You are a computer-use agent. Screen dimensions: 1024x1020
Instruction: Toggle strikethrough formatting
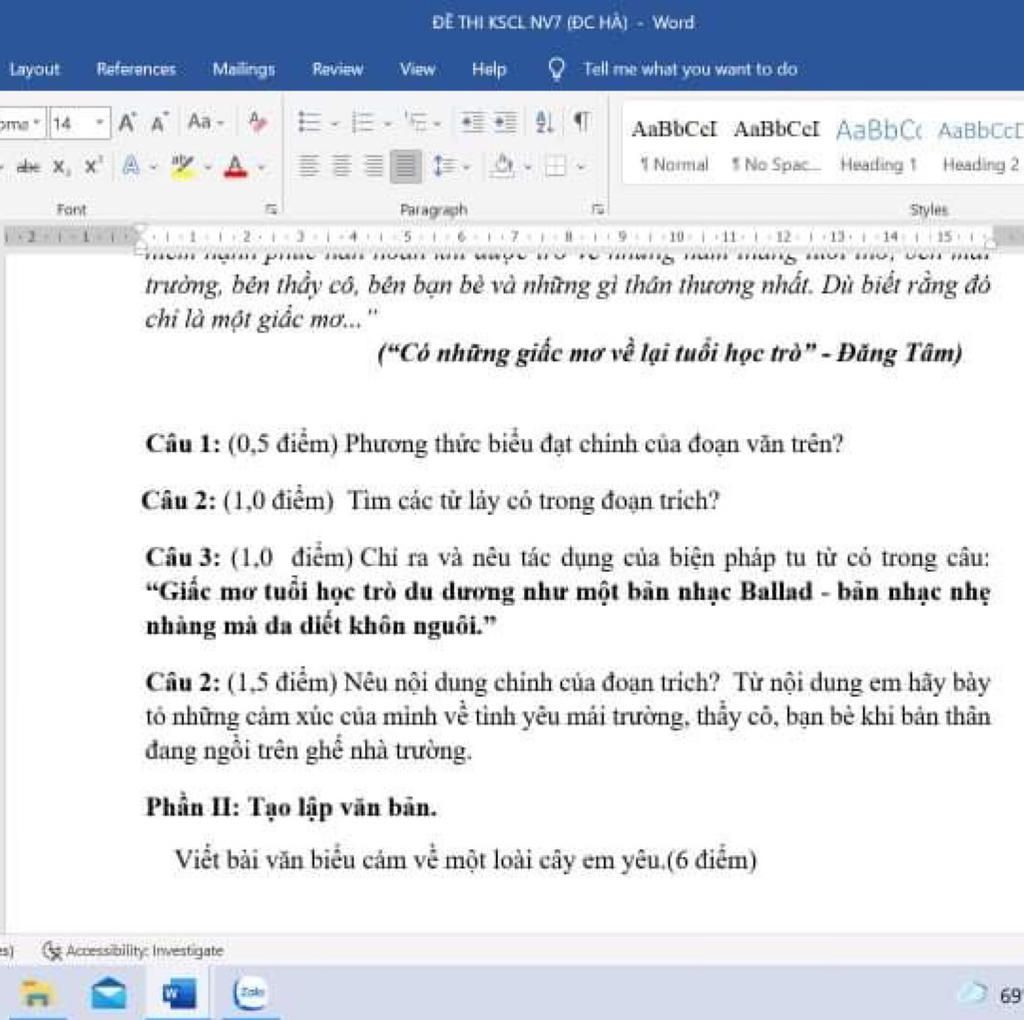point(28,167)
